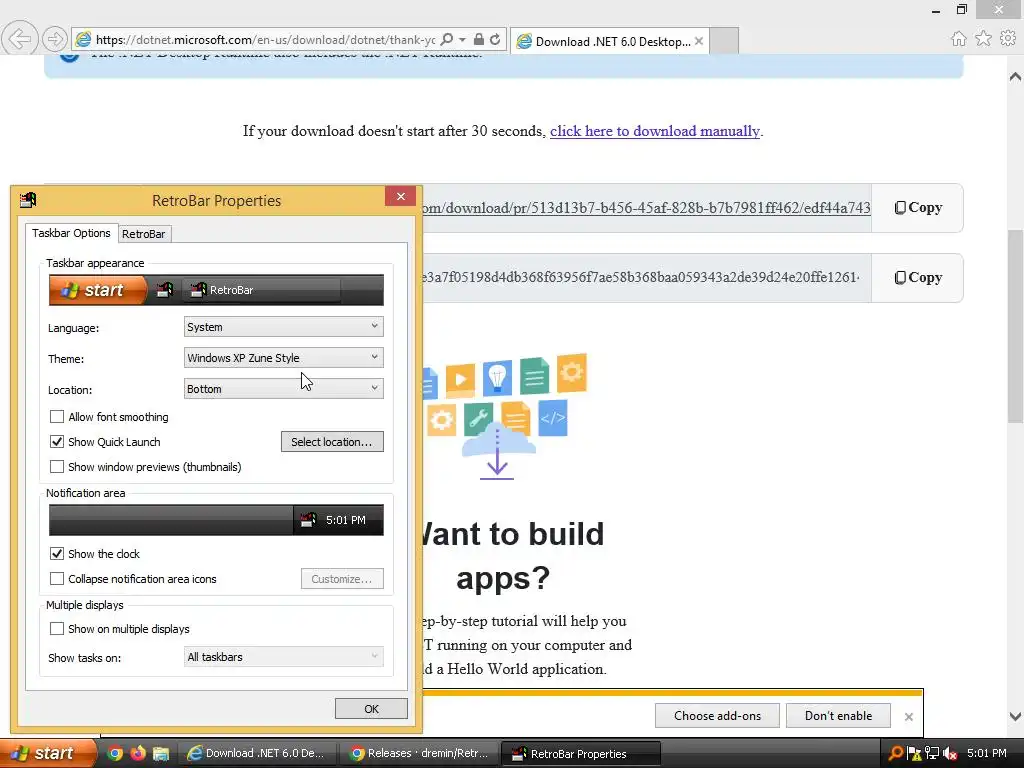
Task: Go back in Internet Explorer
Action: click(x=18, y=39)
